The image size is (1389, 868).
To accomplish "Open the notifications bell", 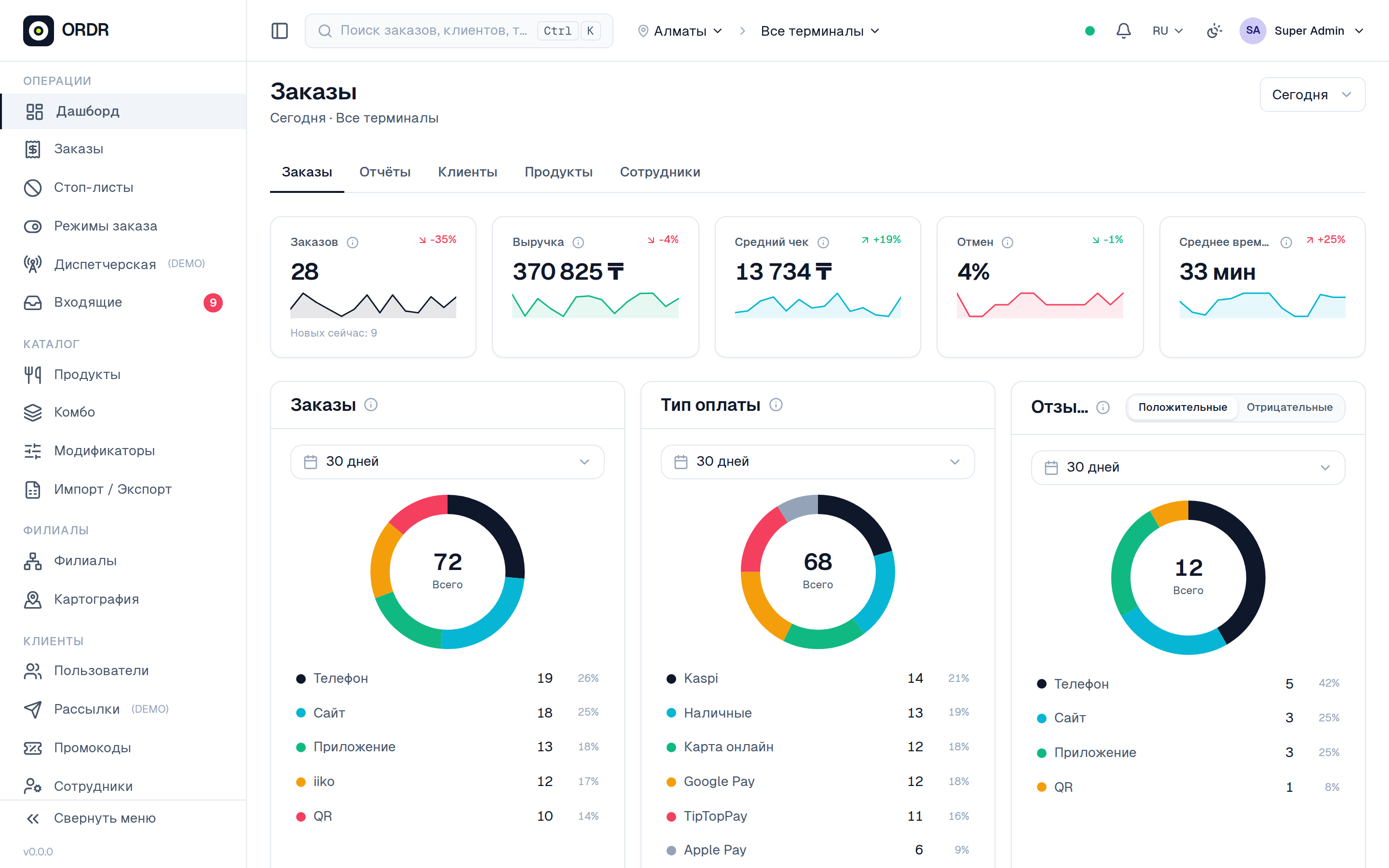I will [x=1123, y=30].
